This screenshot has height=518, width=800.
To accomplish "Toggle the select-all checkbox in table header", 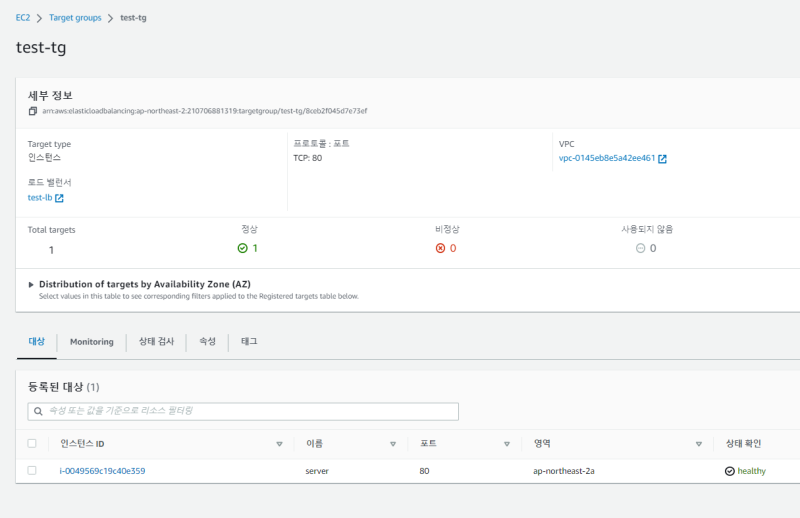I will point(32,443).
